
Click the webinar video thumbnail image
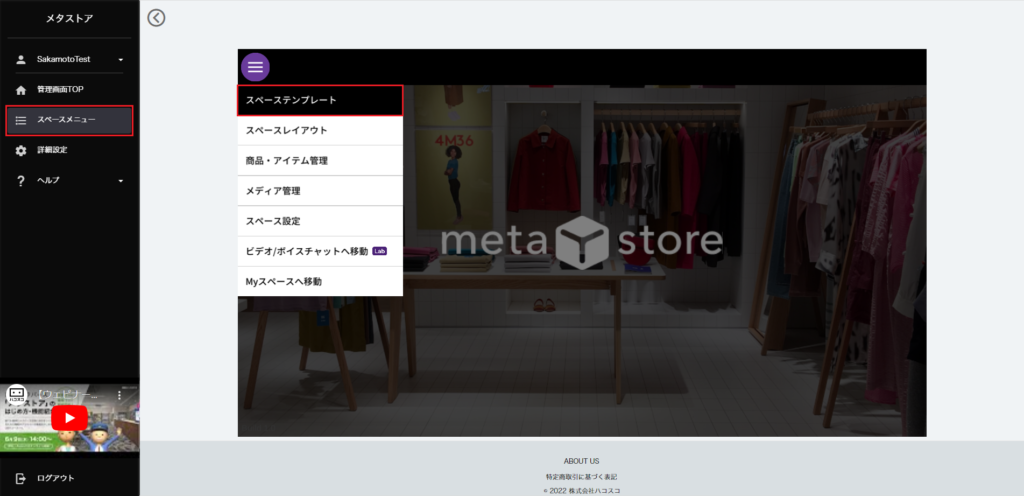click(69, 418)
